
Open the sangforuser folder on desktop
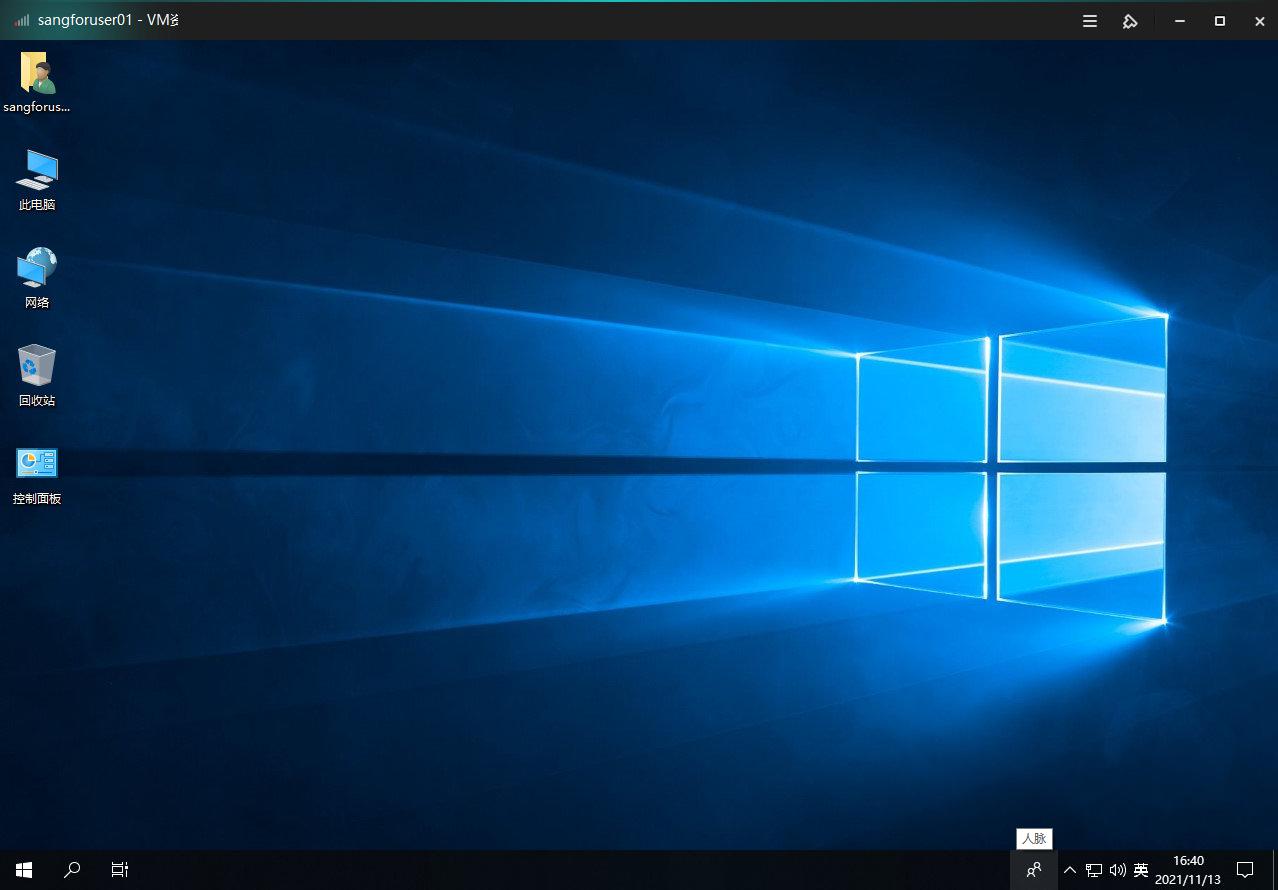point(37,75)
